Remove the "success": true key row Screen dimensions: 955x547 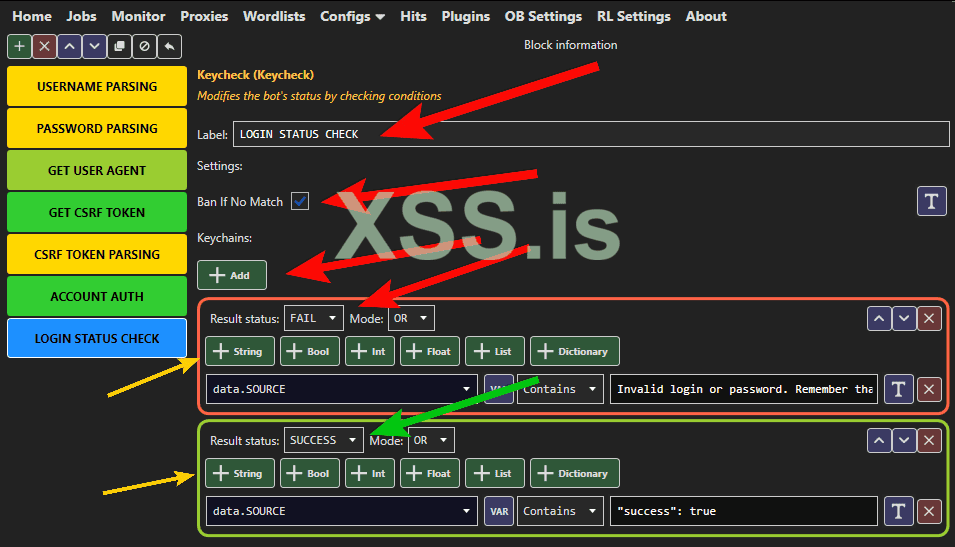pos(929,511)
